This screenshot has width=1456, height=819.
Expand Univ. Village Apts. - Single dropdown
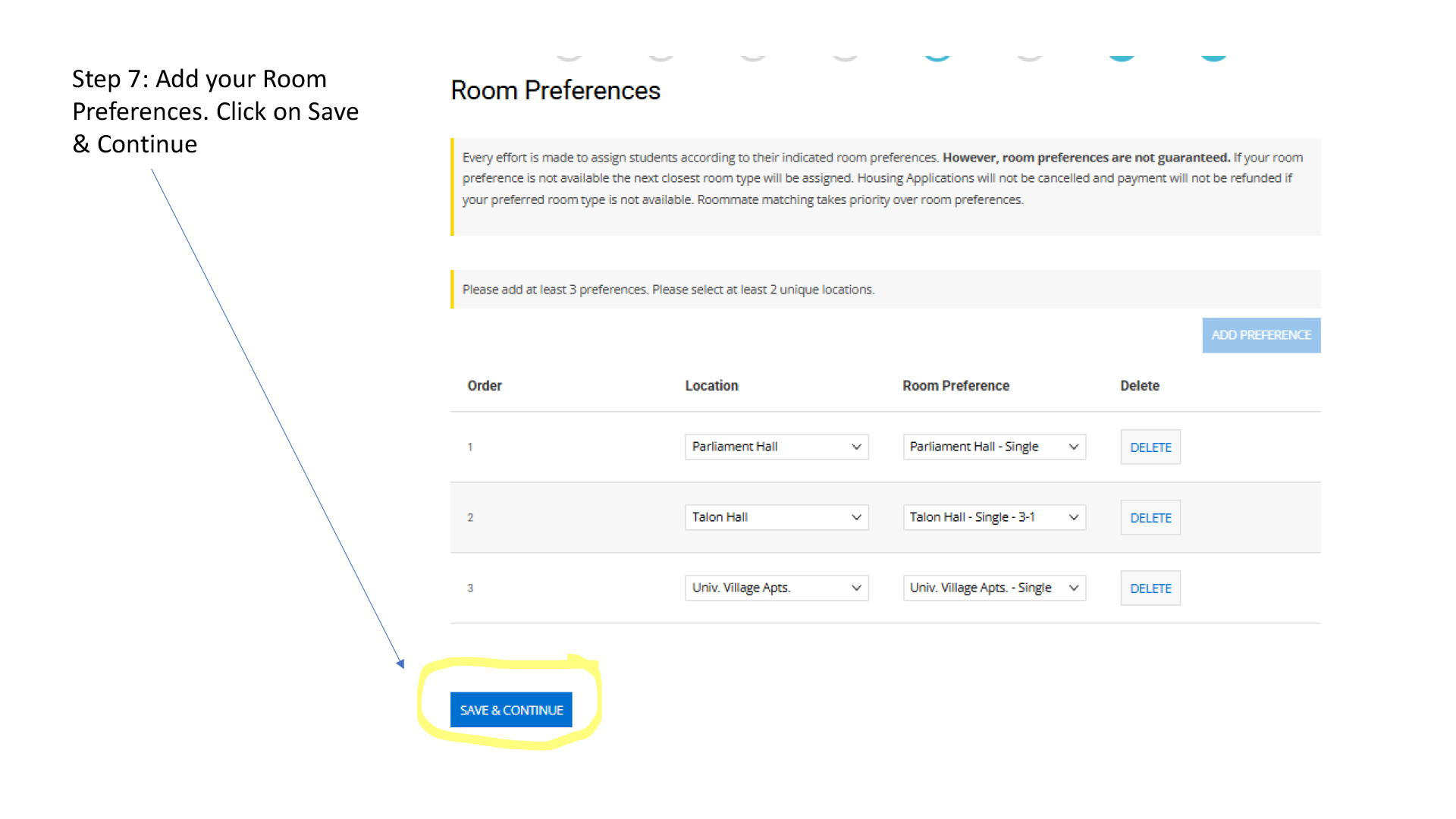coord(993,588)
